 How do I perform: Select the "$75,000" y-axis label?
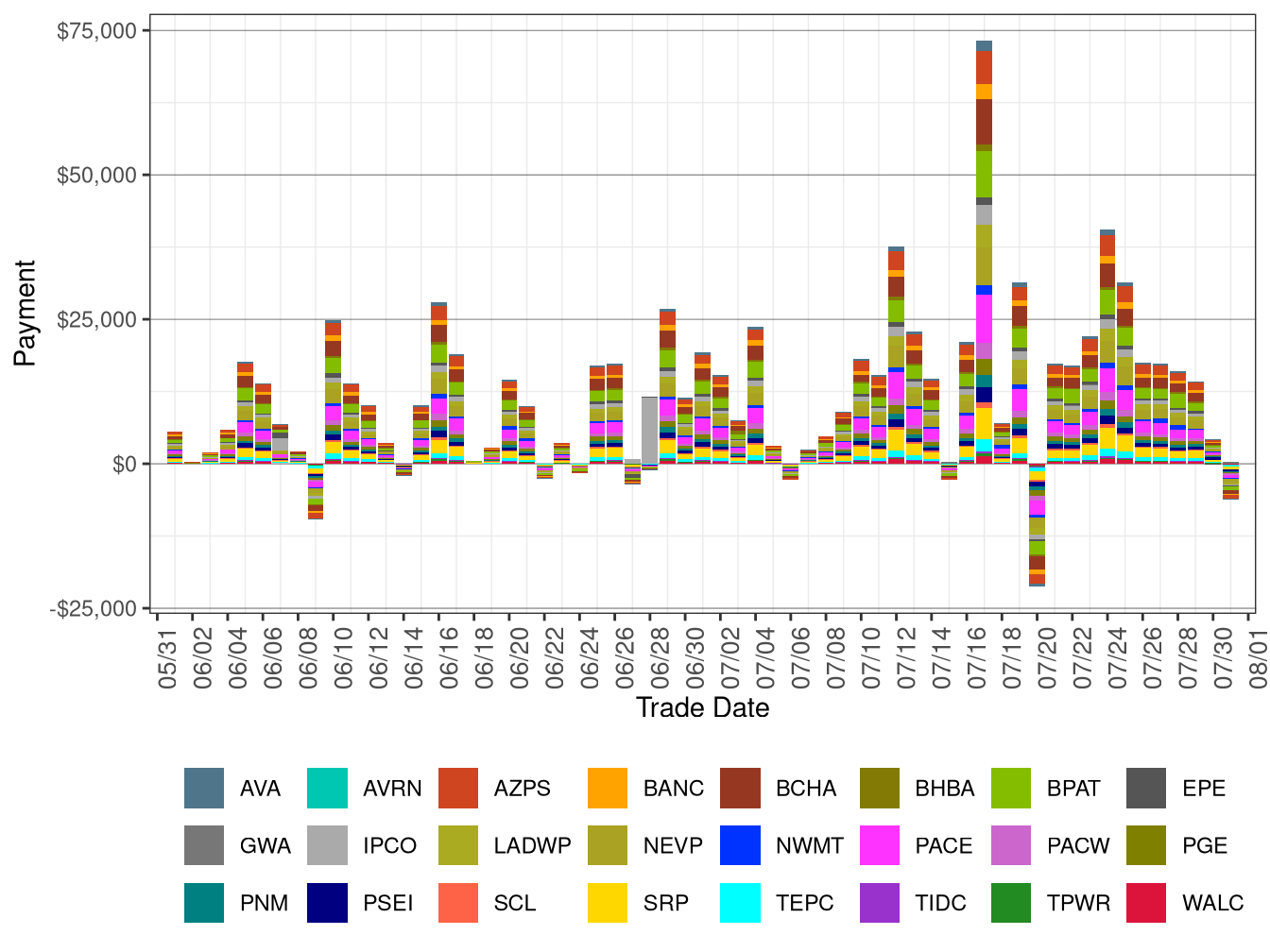[97, 31]
